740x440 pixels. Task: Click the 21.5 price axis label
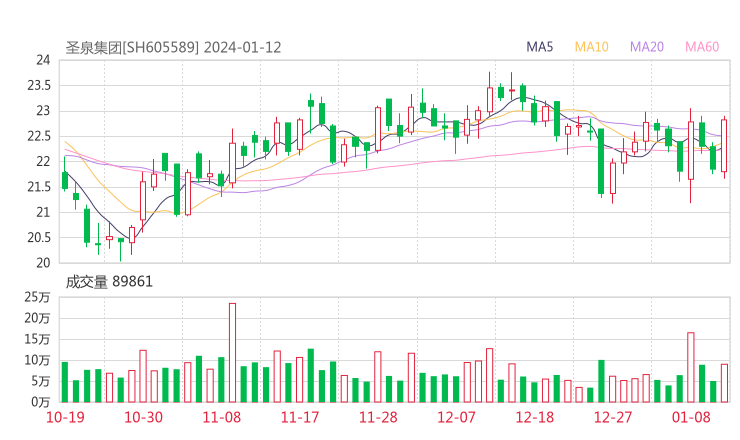point(39,187)
